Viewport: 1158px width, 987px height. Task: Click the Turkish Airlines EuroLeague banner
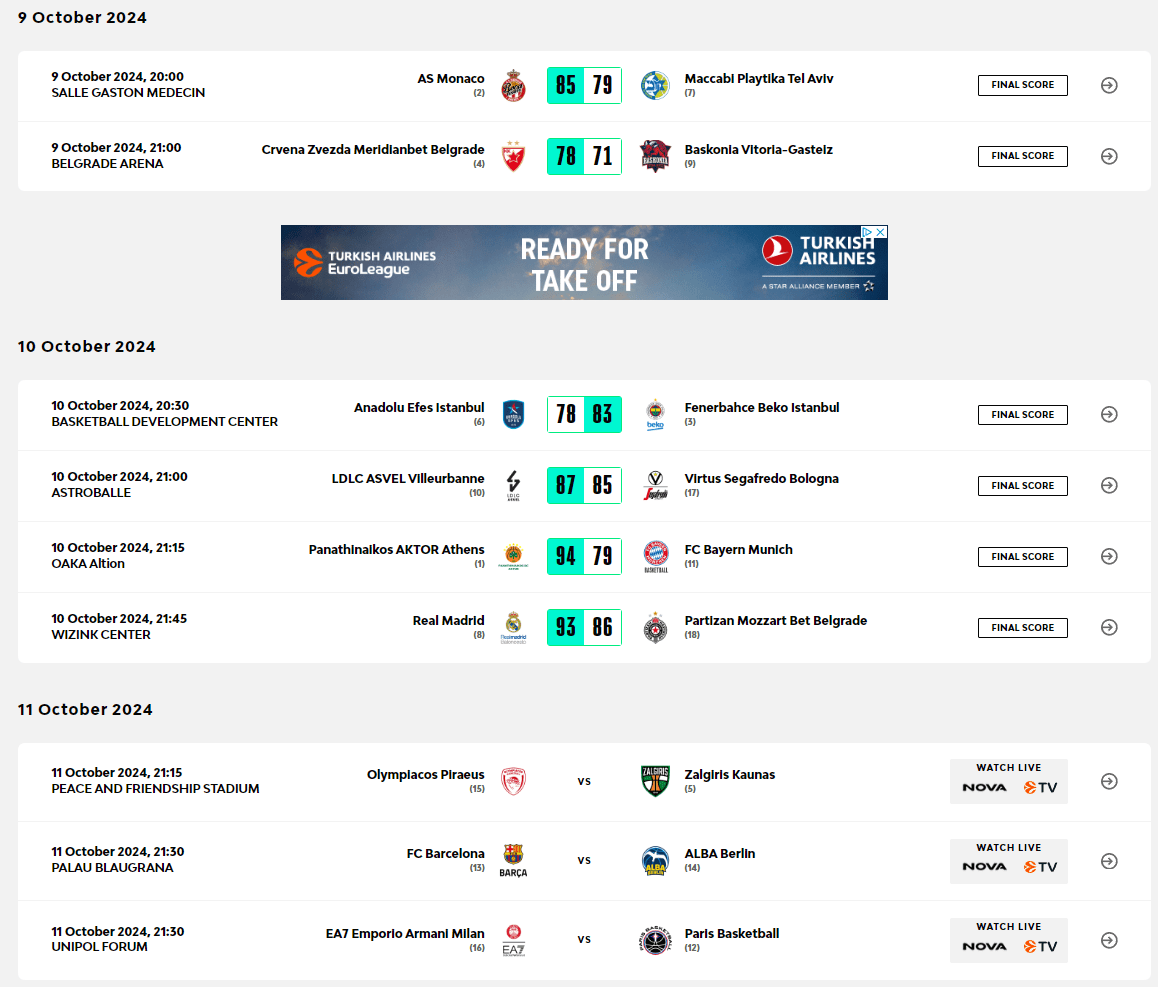584,263
